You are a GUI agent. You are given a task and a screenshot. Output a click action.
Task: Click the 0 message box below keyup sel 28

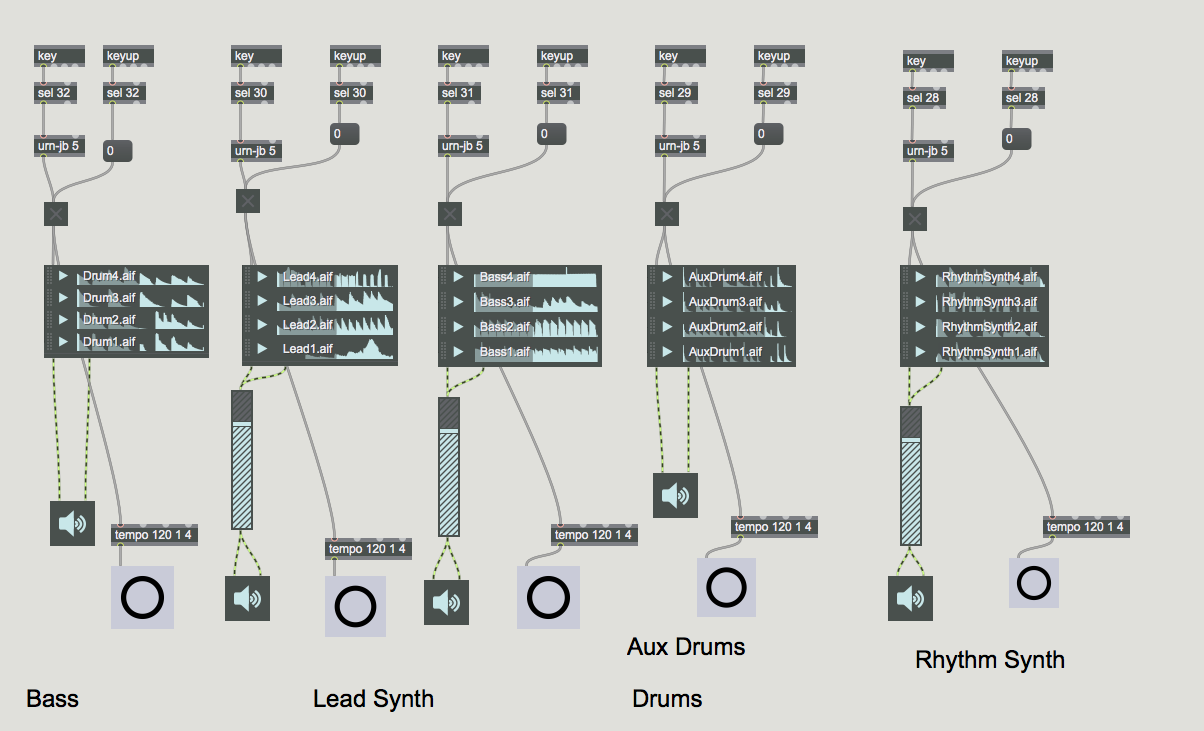pos(1018,139)
